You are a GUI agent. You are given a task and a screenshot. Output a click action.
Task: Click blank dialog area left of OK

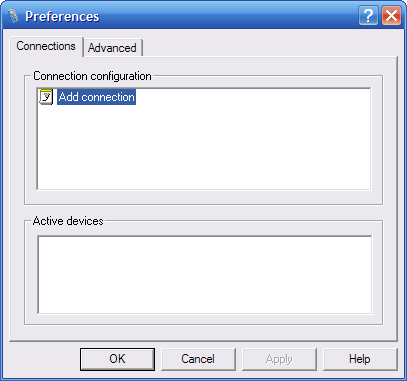coord(44,359)
